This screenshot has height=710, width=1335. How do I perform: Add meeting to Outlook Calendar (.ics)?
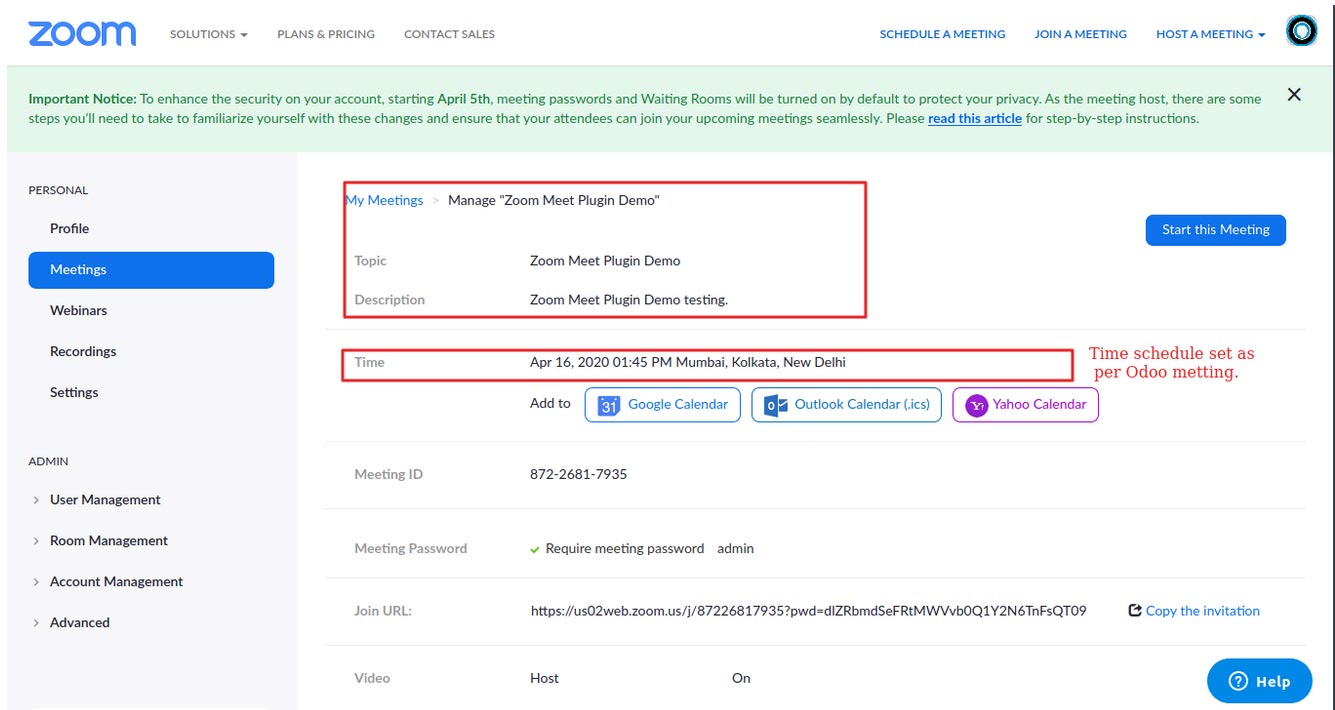point(846,405)
